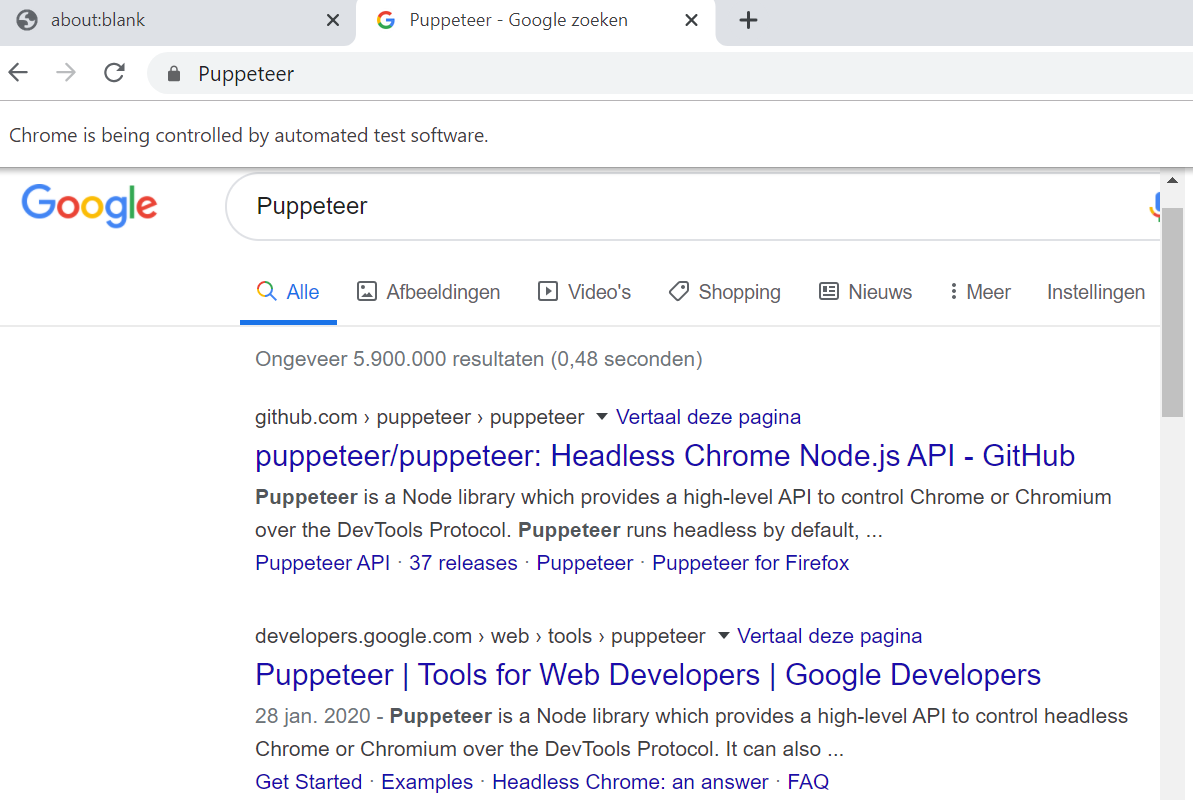Screen dimensions: 1193x800
Task: Select the Puppeteer - Google zoeken tab
Action: coord(536,22)
